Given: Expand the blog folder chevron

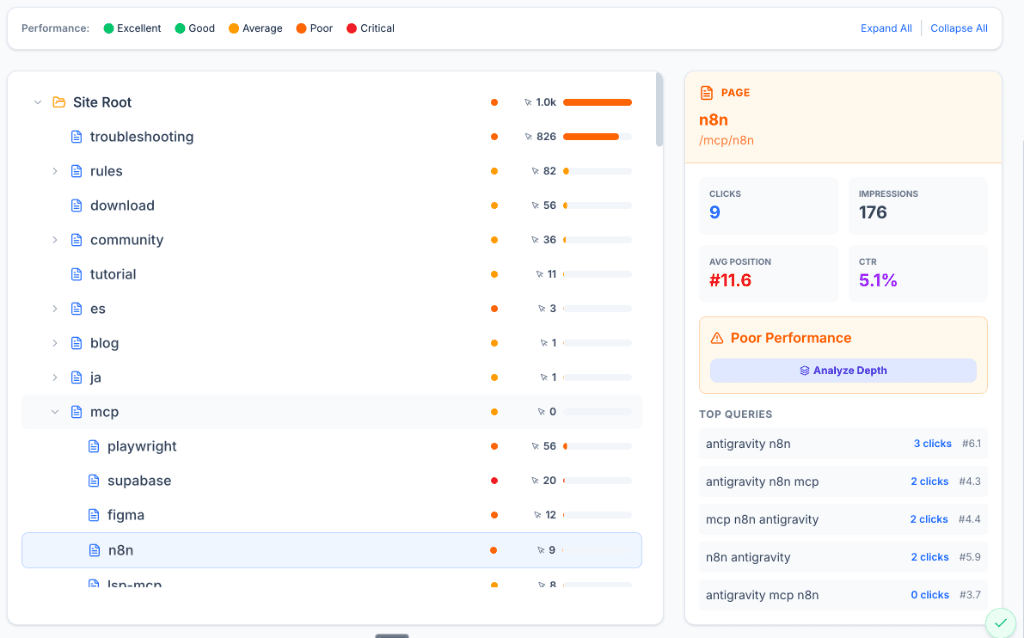Looking at the screenshot, I should click(55, 343).
